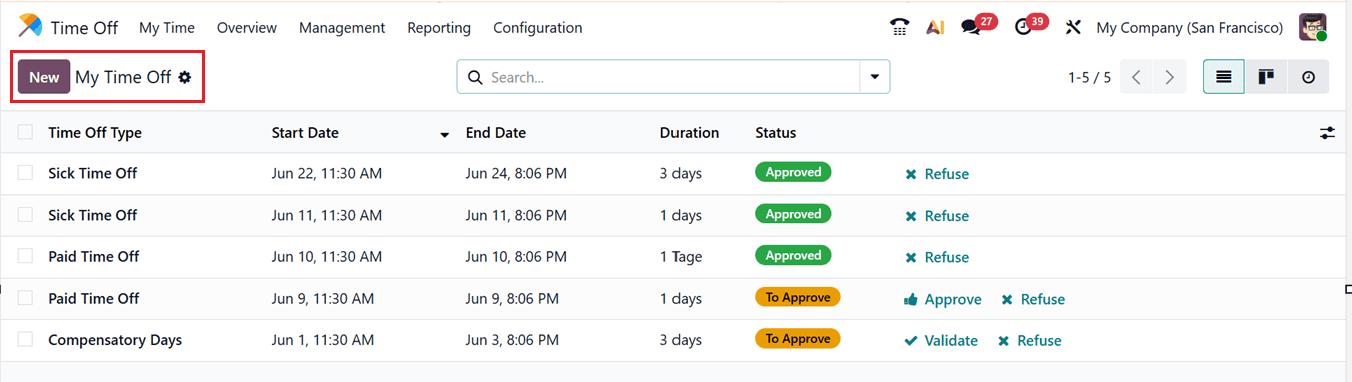
Task: Select the Jun 9 Paid Time Off row checkbox
Action: click(x=25, y=298)
